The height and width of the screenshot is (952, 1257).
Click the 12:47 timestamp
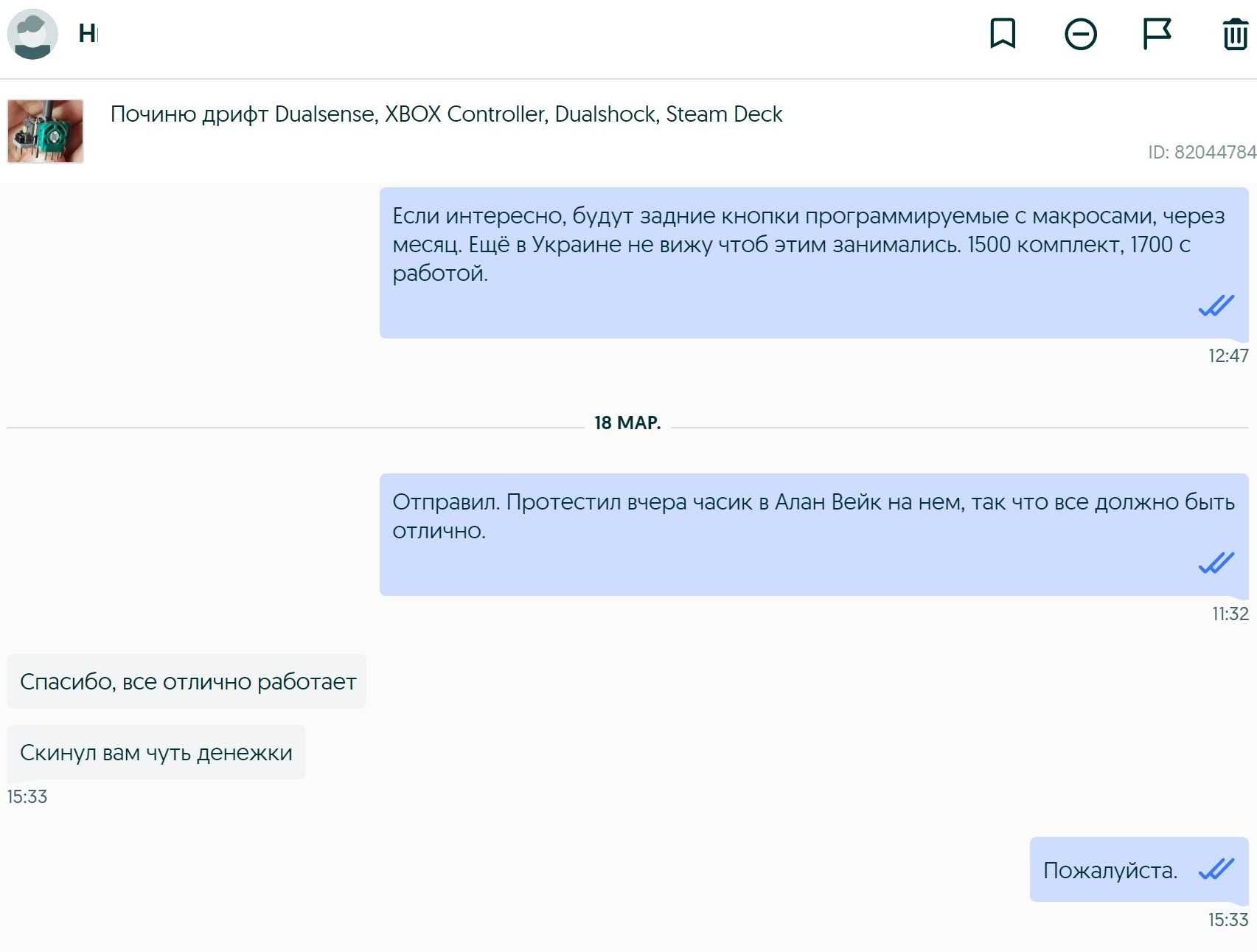1228,356
